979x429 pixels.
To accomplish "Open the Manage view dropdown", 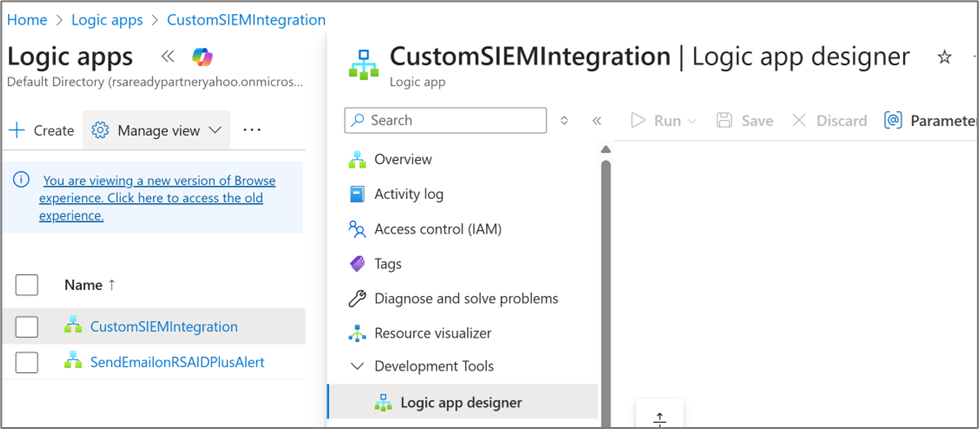I will tap(157, 131).
